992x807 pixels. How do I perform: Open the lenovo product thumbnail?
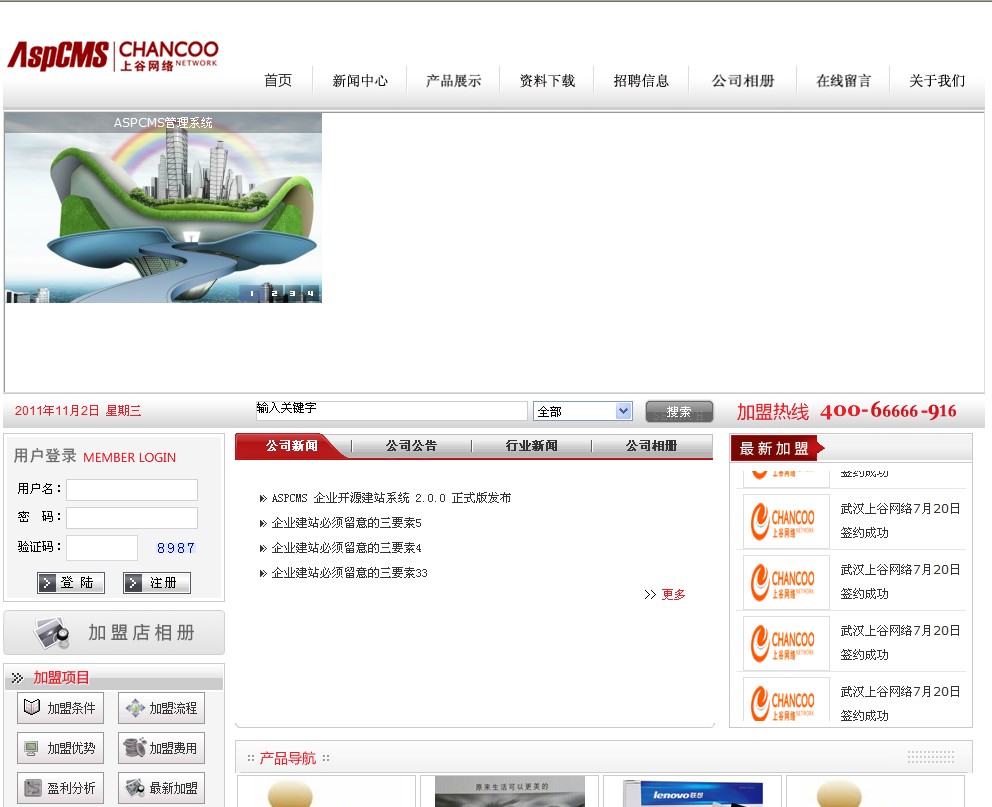pos(693,792)
